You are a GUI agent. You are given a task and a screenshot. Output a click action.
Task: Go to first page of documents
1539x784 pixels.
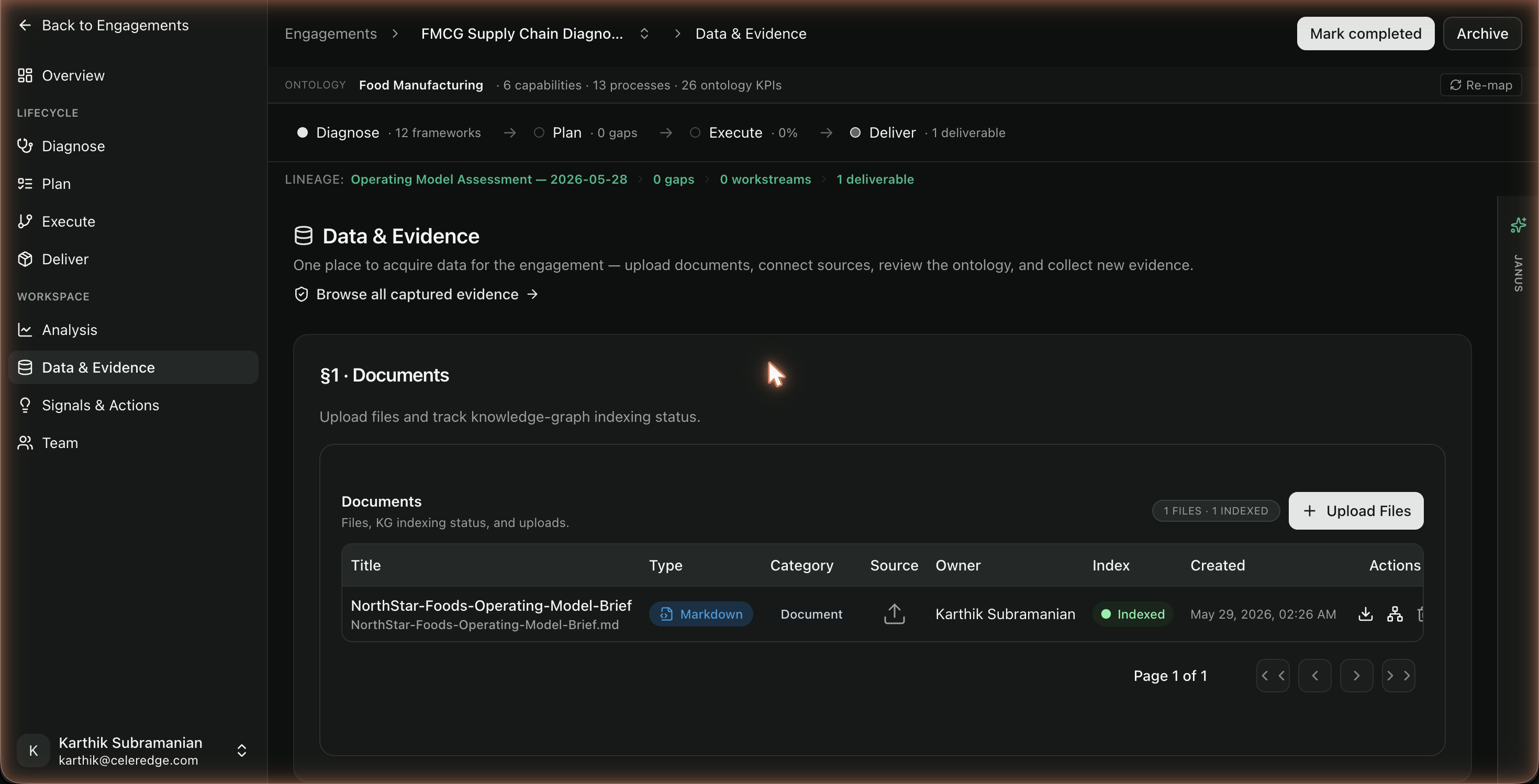click(x=1273, y=675)
